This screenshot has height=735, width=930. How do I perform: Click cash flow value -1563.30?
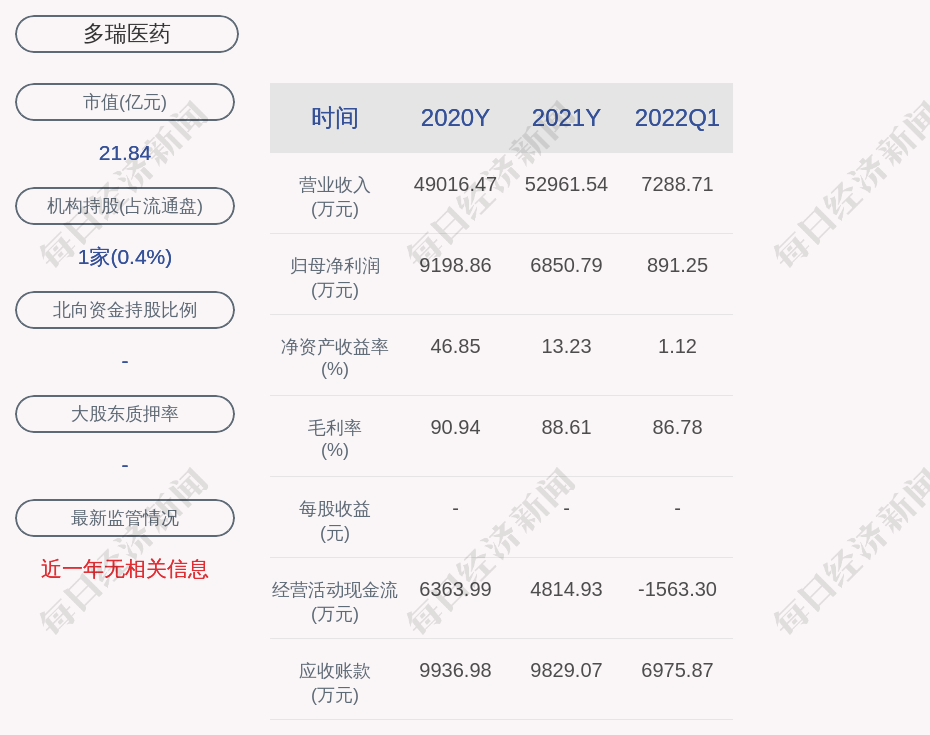click(x=677, y=589)
